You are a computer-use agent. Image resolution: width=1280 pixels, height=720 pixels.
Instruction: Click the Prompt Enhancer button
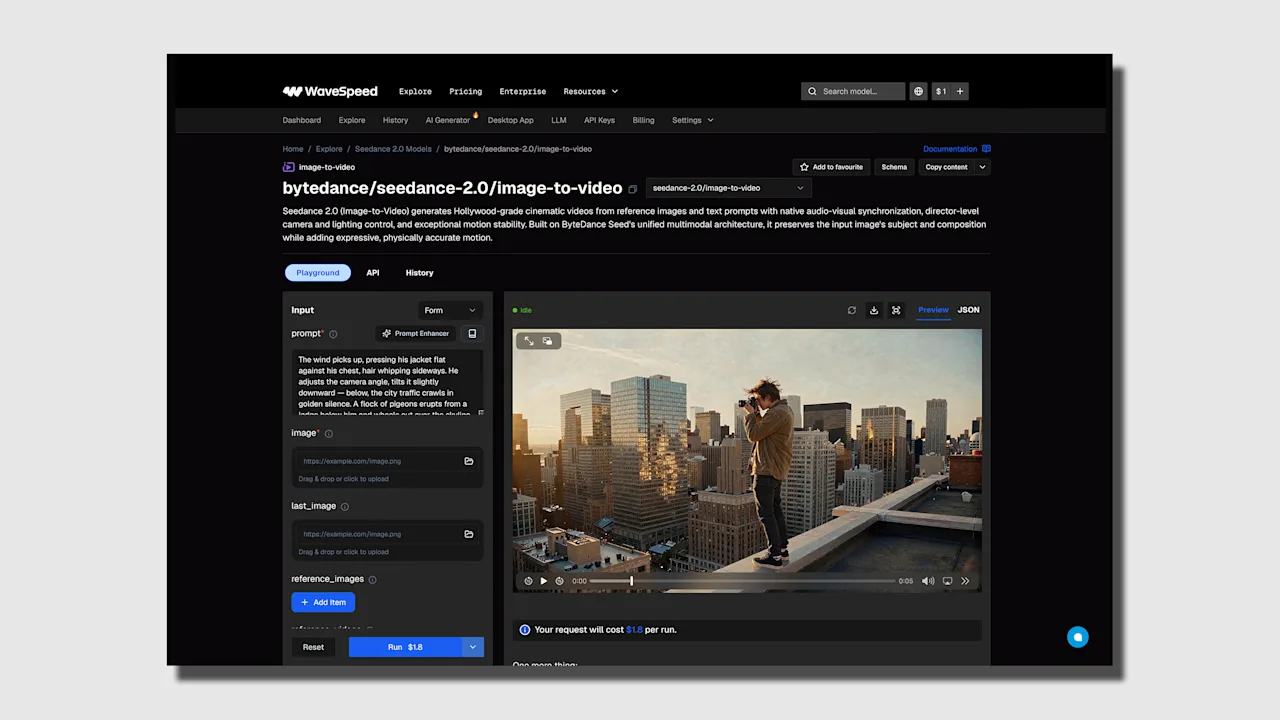click(415, 333)
